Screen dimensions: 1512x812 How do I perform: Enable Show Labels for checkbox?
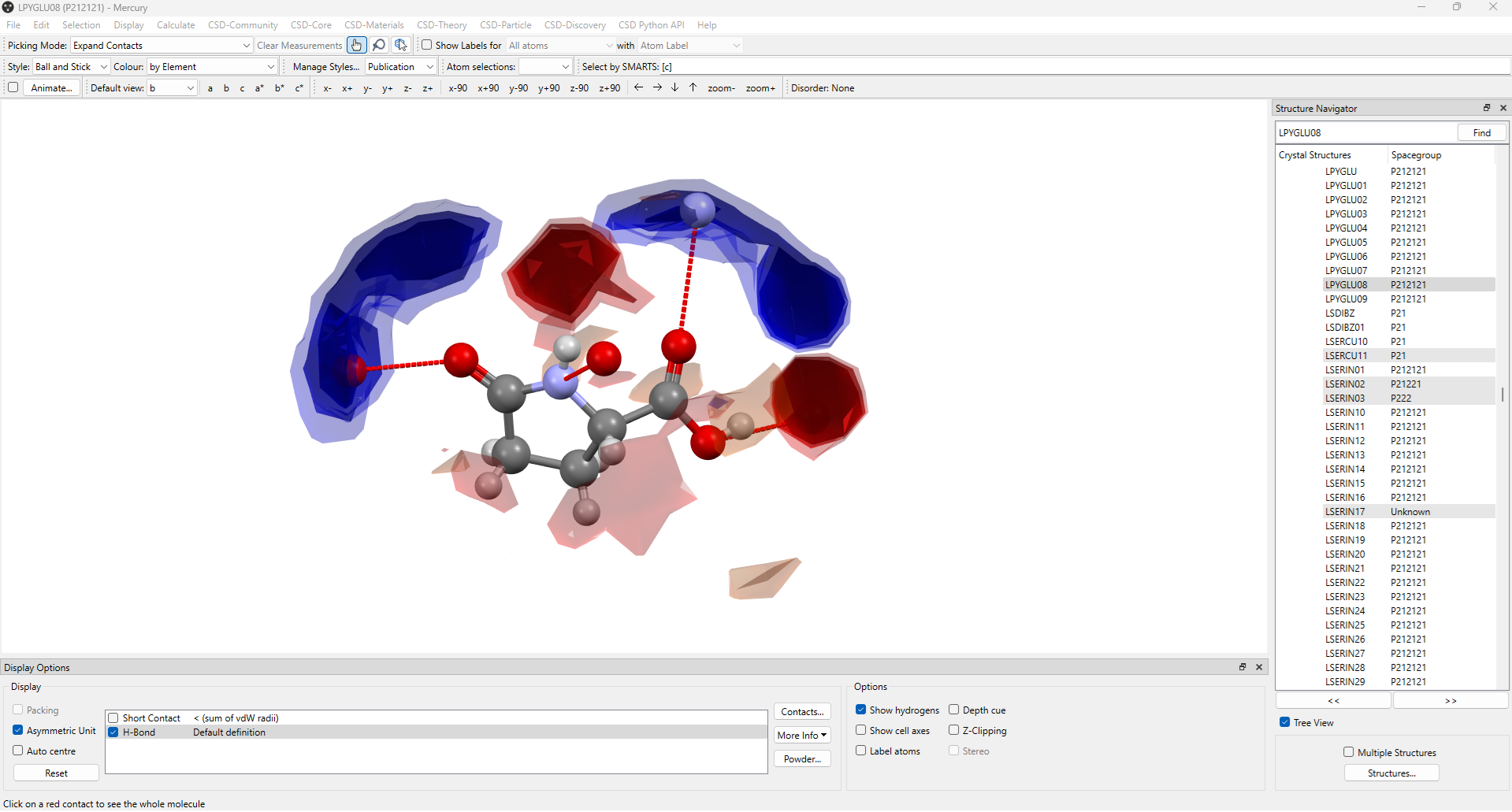click(426, 45)
